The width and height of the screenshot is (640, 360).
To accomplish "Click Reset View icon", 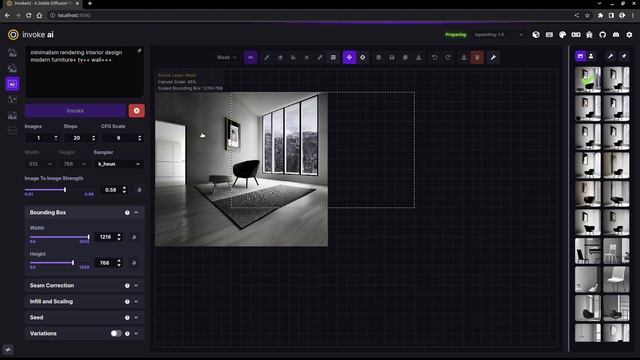I will pos(362,58).
